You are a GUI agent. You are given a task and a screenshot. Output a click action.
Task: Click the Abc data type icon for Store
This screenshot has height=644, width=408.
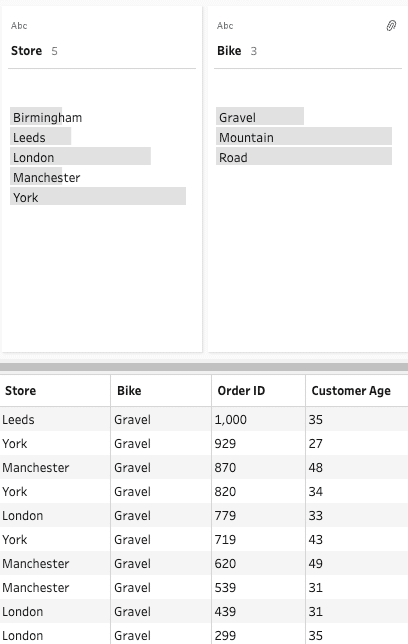pos(19,26)
